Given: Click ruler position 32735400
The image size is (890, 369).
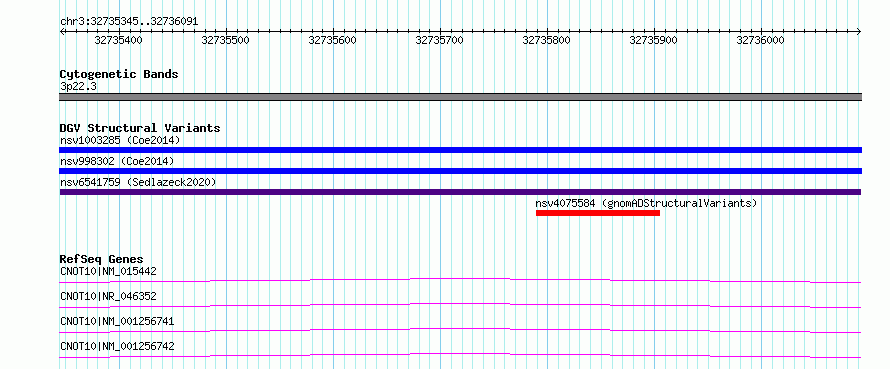Looking at the screenshot, I should click(x=119, y=40).
